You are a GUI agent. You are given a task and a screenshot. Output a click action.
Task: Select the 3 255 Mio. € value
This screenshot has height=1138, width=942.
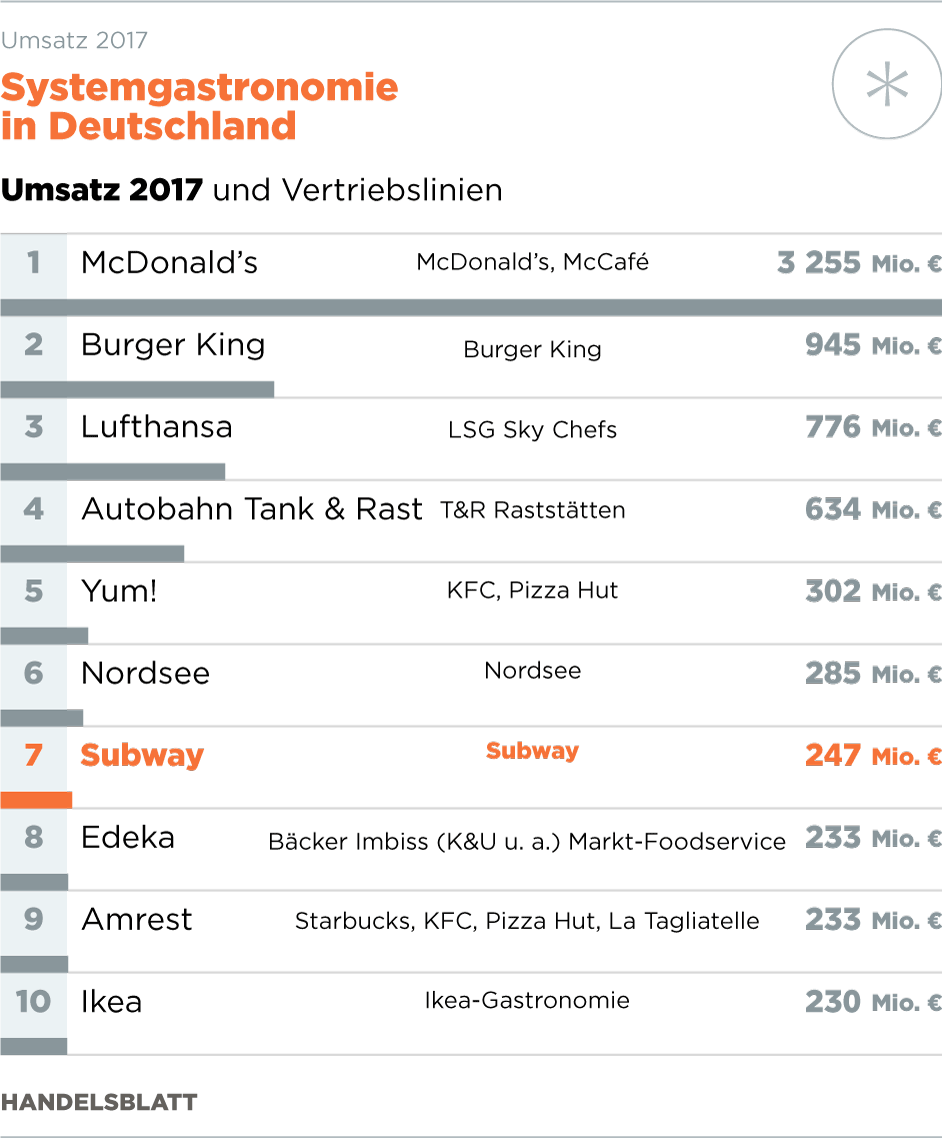coord(858,263)
